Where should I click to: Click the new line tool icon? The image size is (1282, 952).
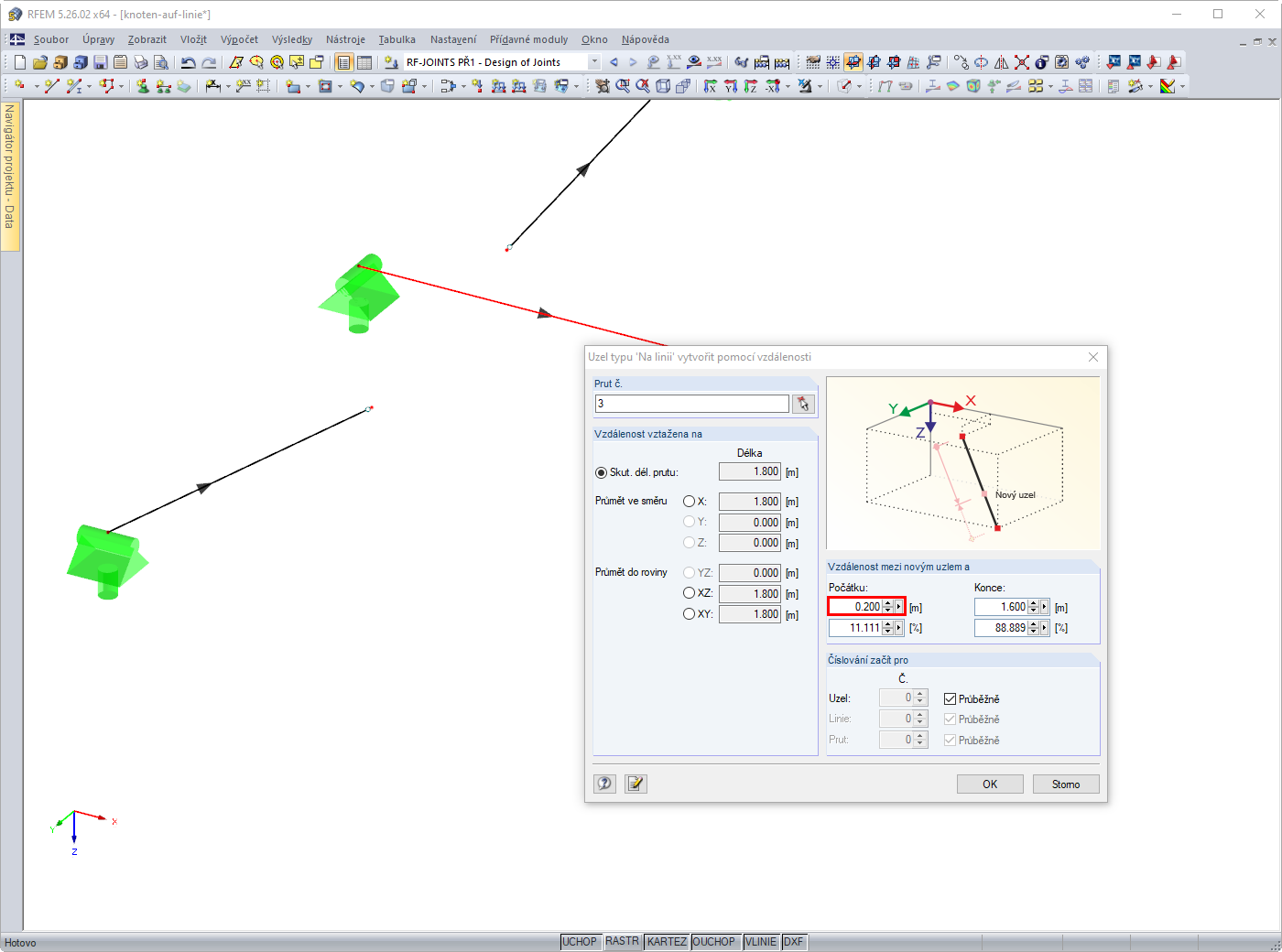[x=51, y=86]
